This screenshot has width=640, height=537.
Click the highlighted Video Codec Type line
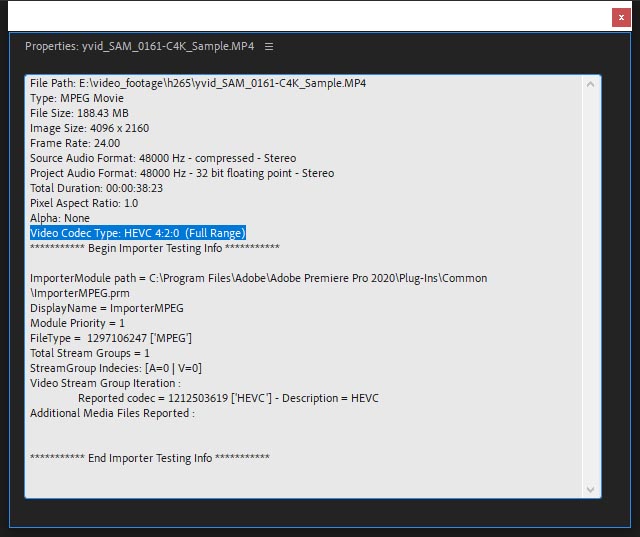tap(138, 233)
